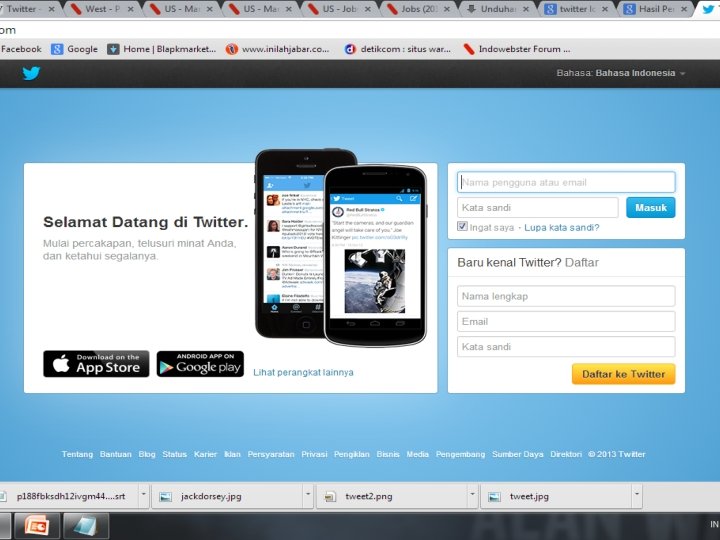
Task: Expand options arrow for jackdorsey.jpg download
Action: pos(308,495)
